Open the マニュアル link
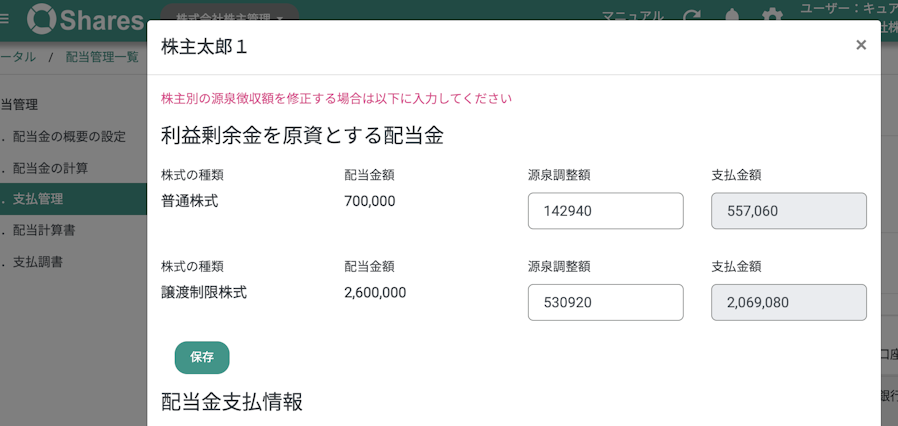Screen dimensions: 898x426 pos(633,15)
